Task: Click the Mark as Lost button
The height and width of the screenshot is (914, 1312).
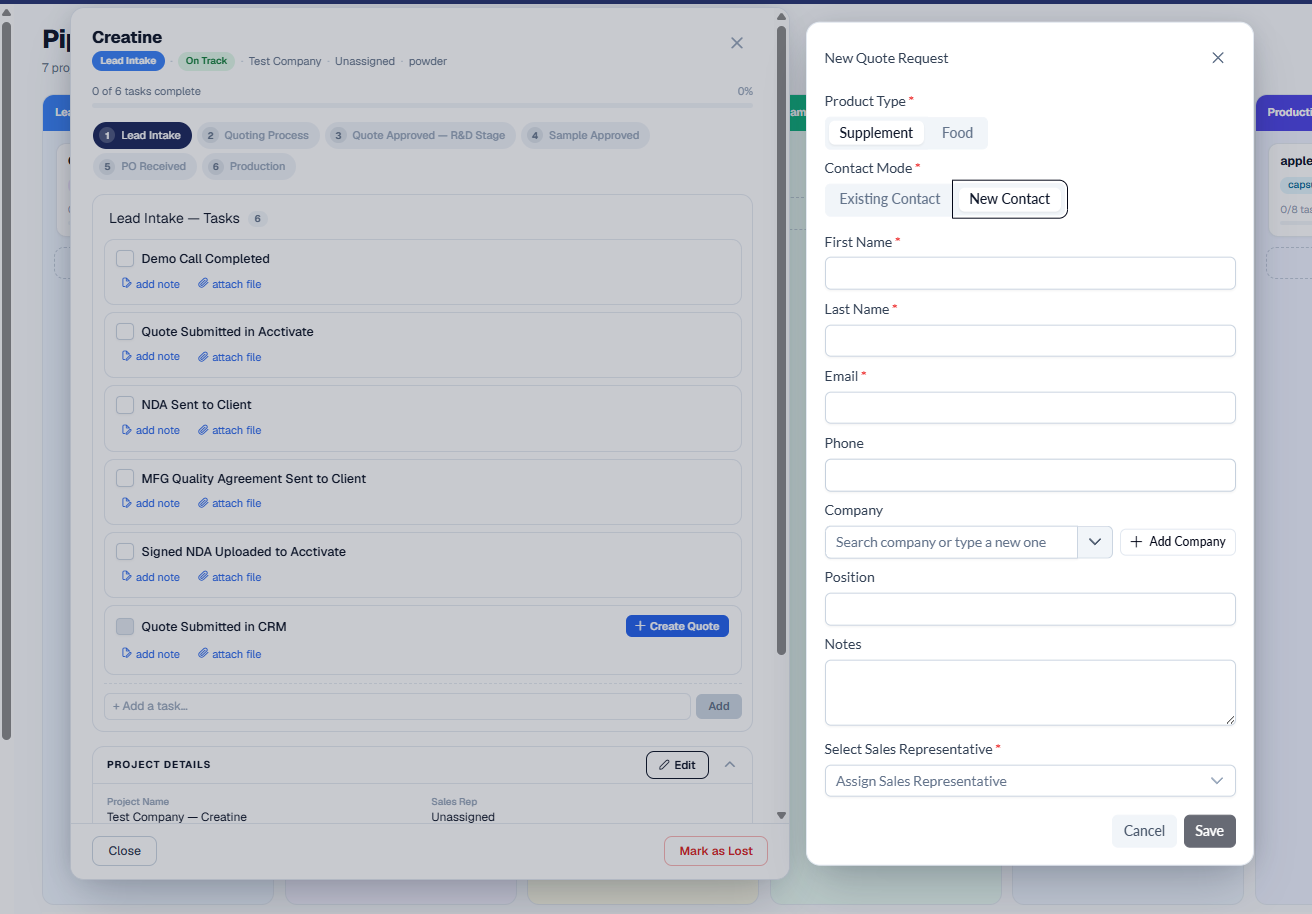Action: [x=716, y=851]
